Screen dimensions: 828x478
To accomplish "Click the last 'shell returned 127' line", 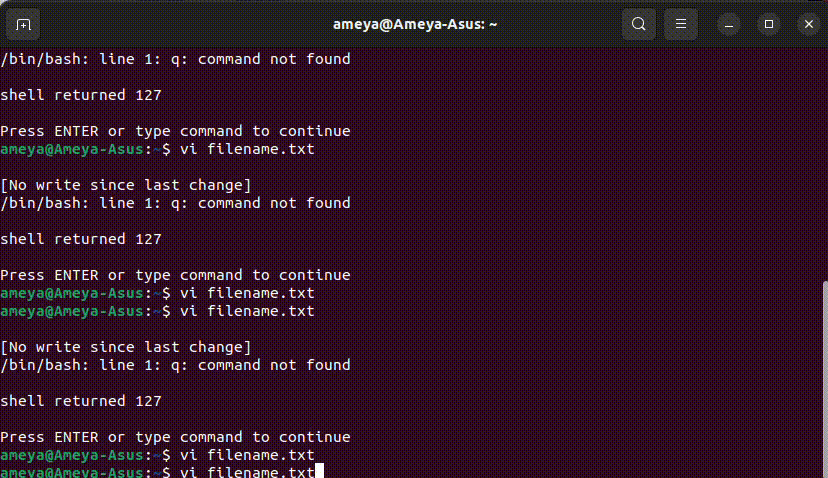I will (81, 401).
